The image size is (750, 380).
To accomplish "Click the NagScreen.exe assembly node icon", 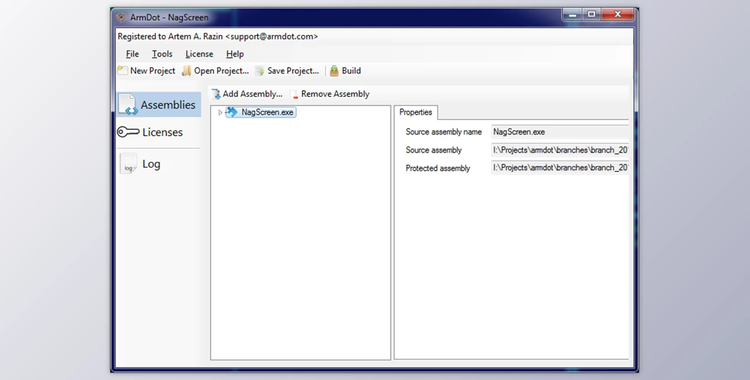I will pyautogui.click(x=232, y=112).
